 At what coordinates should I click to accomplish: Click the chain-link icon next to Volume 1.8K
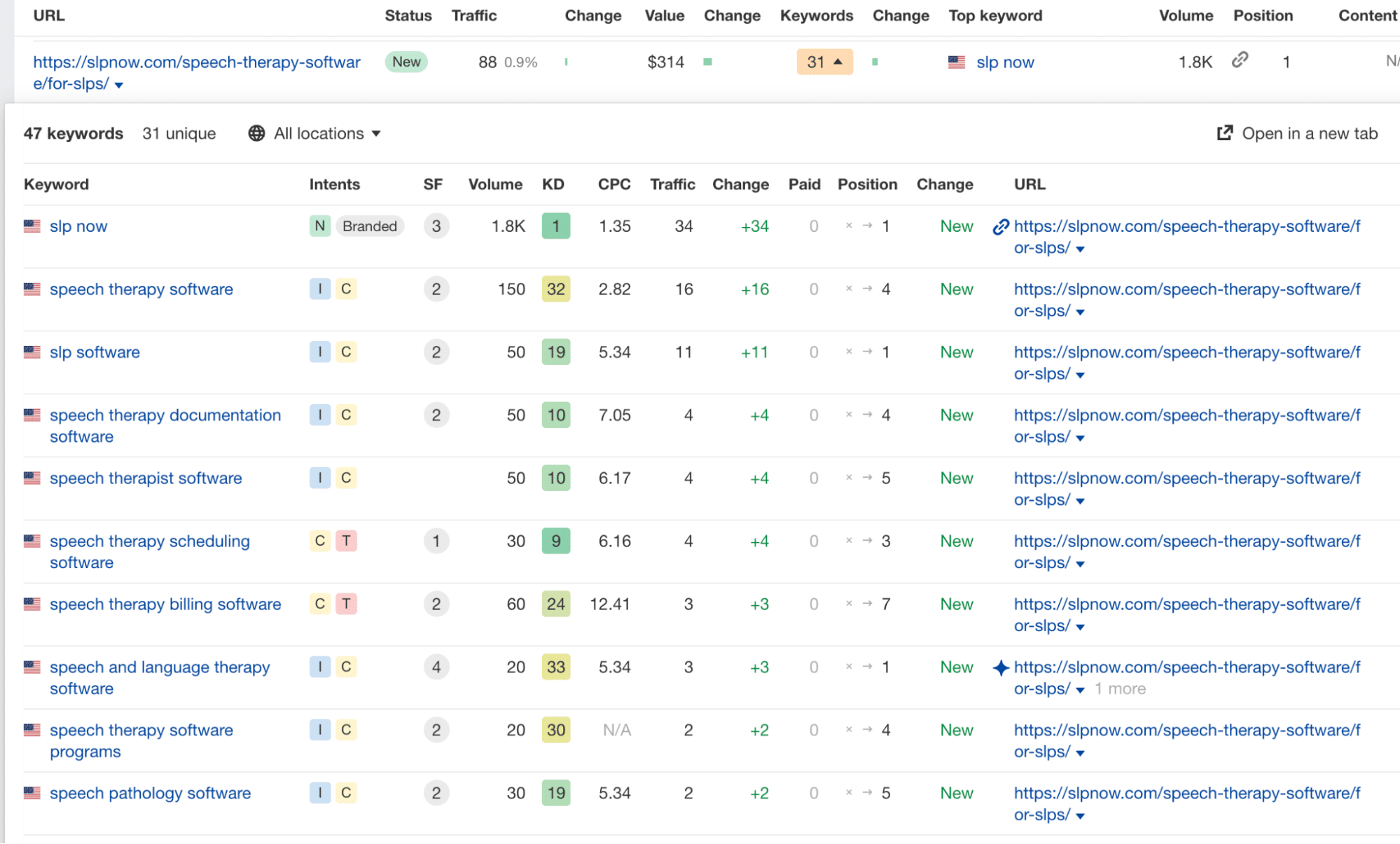click(1240, 60)
